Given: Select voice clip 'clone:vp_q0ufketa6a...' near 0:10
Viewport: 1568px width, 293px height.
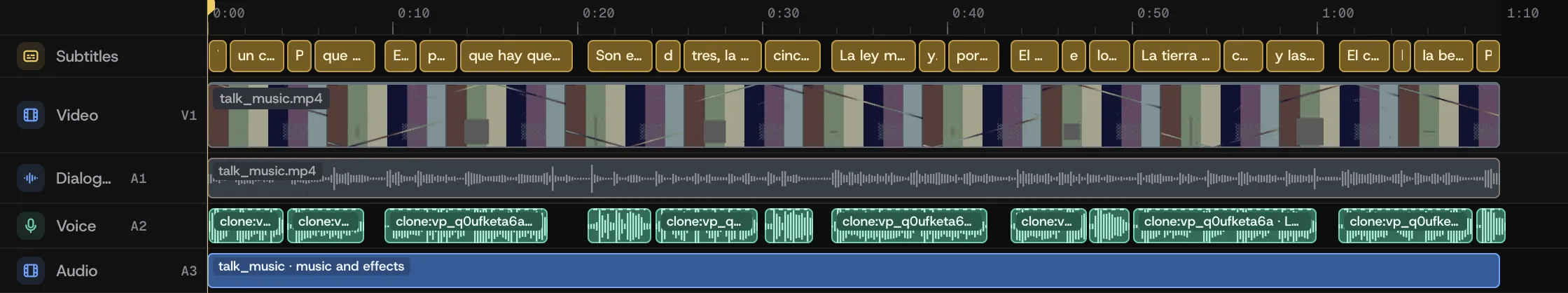Looking at the screenshot, I should click(x=466, y=226).
